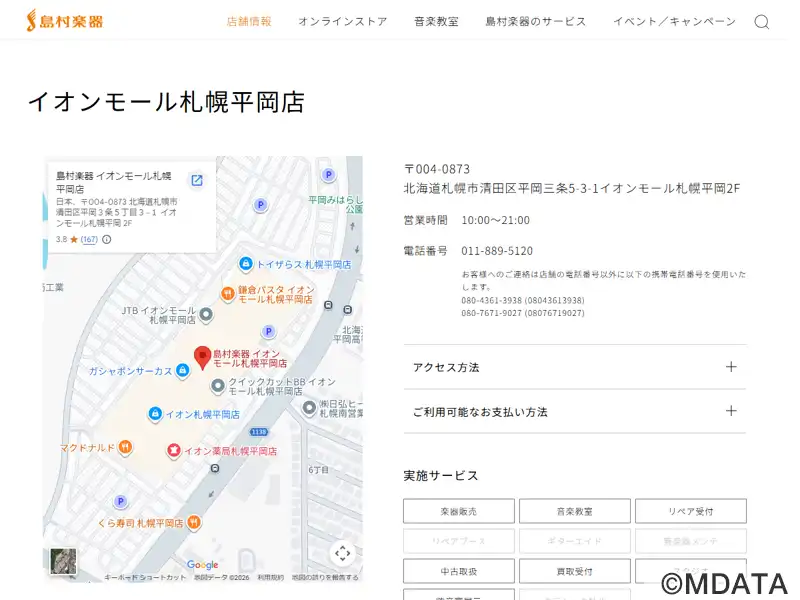Screen dimensions: 800x600
Task: Click the bus stop icon near イオン薬局
Action: (215, 468)
